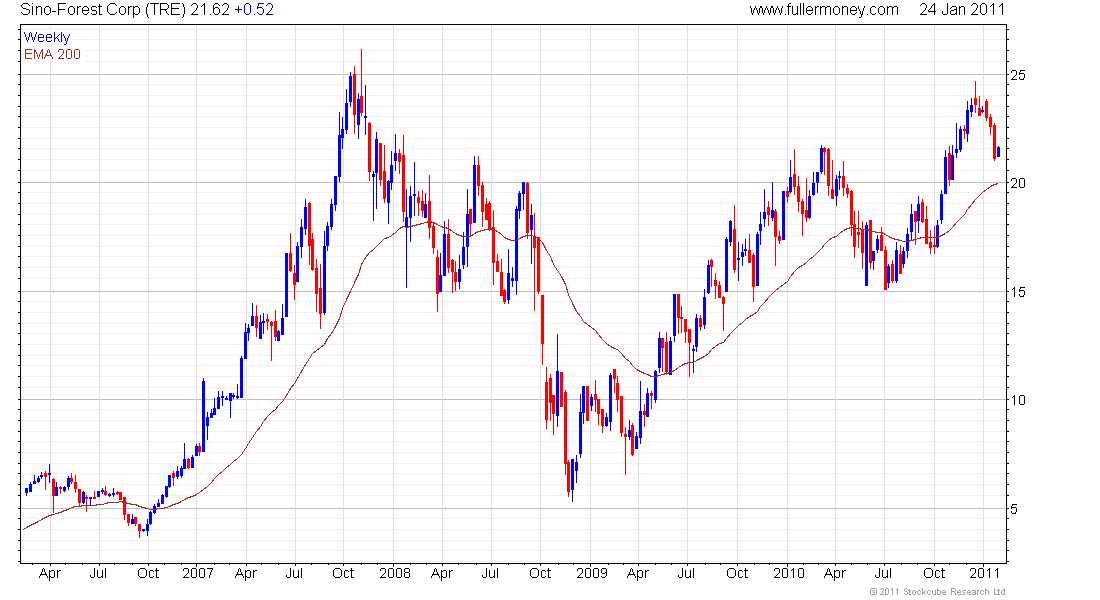Click the 10 price axis label
This screenshot has width=1100, height=600.
pos(1017,400)
